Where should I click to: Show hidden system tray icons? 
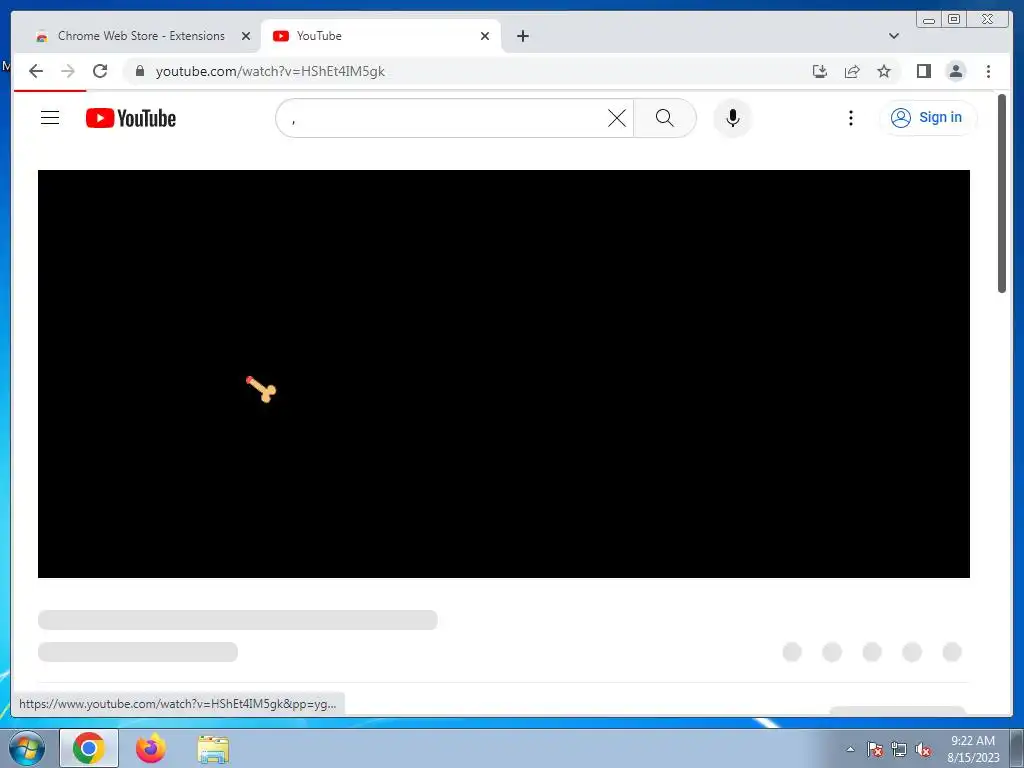(850, 749)
